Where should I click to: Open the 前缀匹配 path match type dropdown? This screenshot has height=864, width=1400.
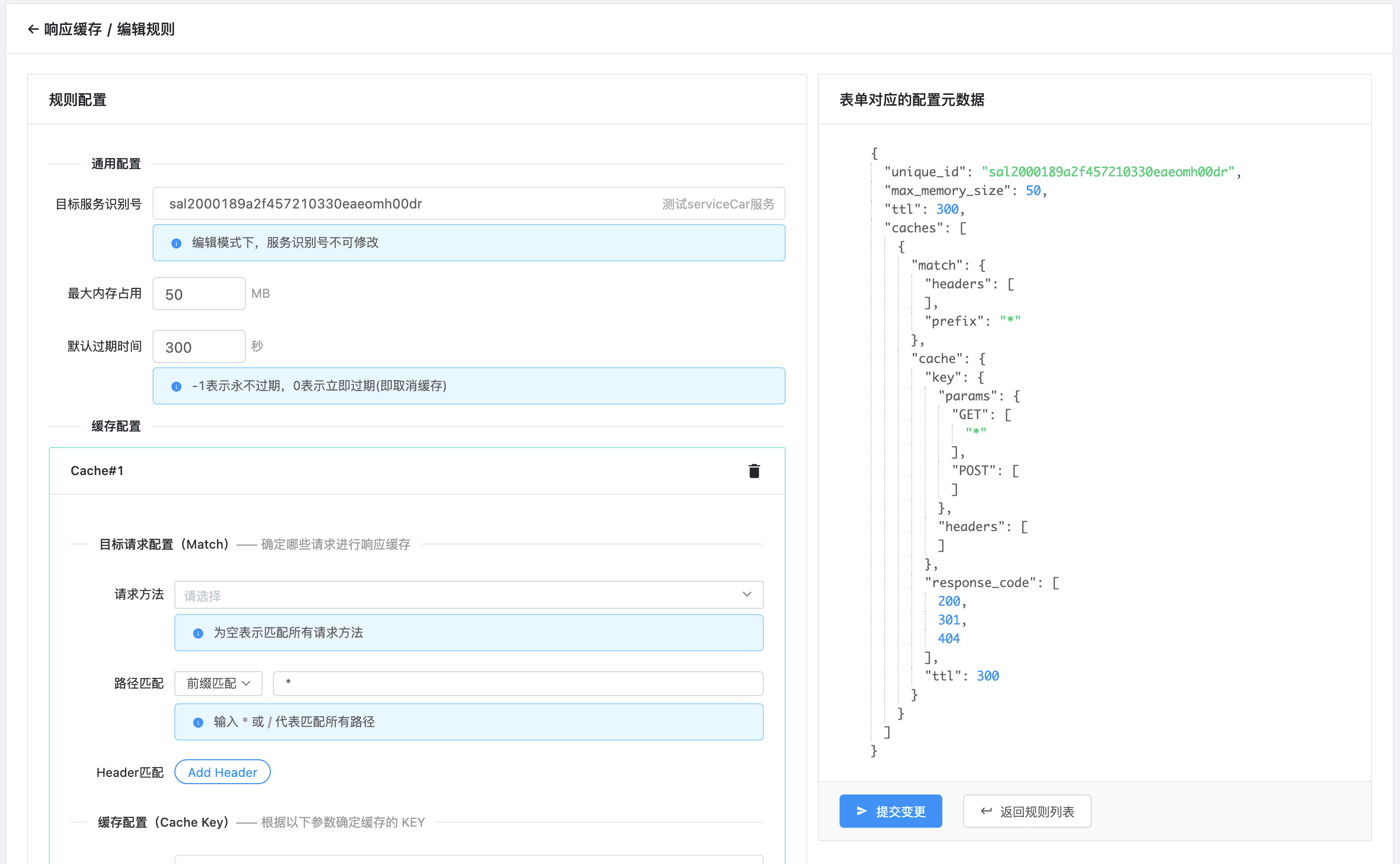click(x=218, y=684)
